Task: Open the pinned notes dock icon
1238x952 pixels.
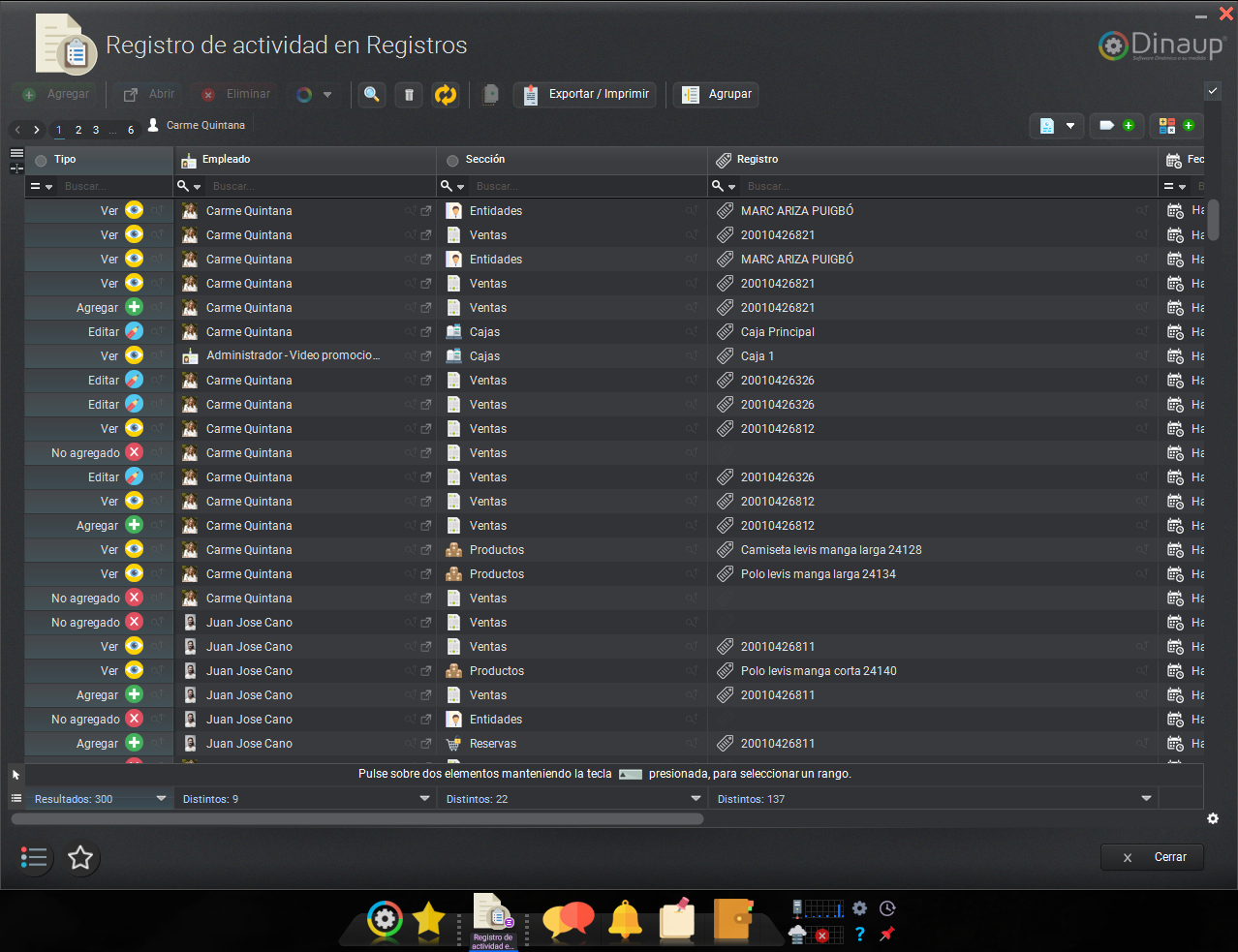Action: pyautogui.click(x=678, y=919)
